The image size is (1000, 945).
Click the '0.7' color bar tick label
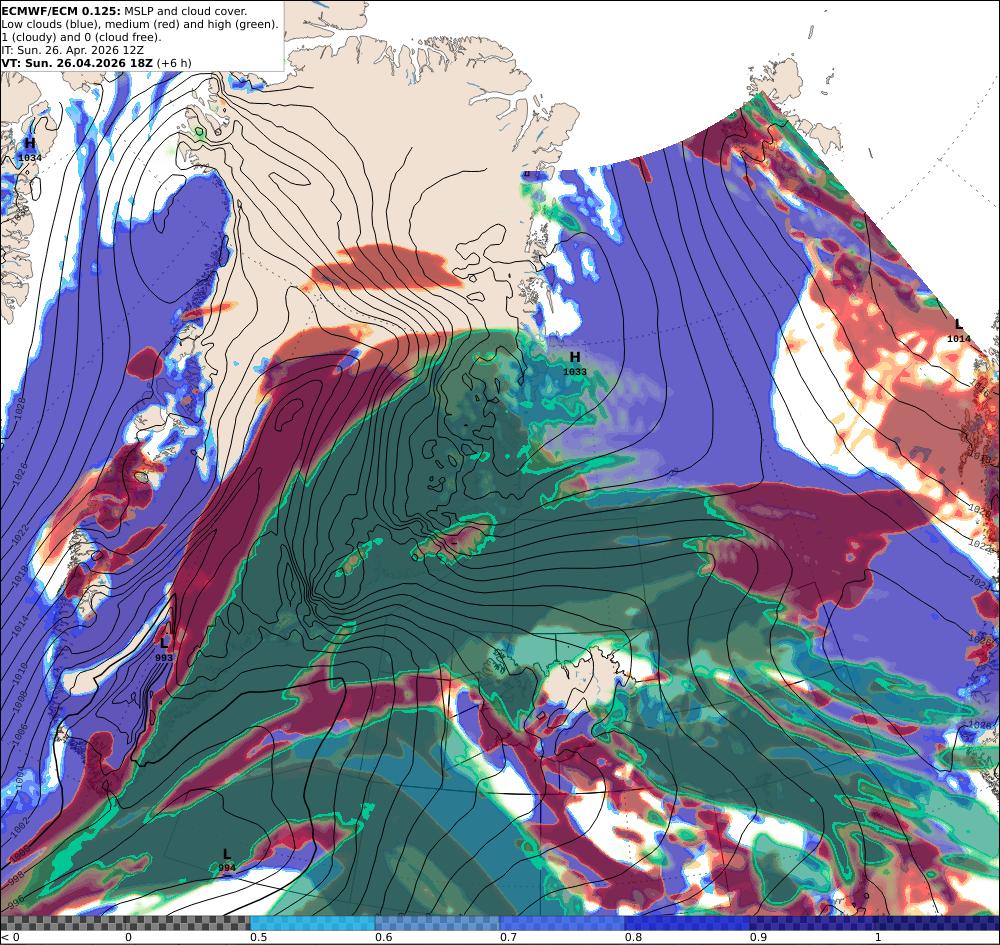508,937
